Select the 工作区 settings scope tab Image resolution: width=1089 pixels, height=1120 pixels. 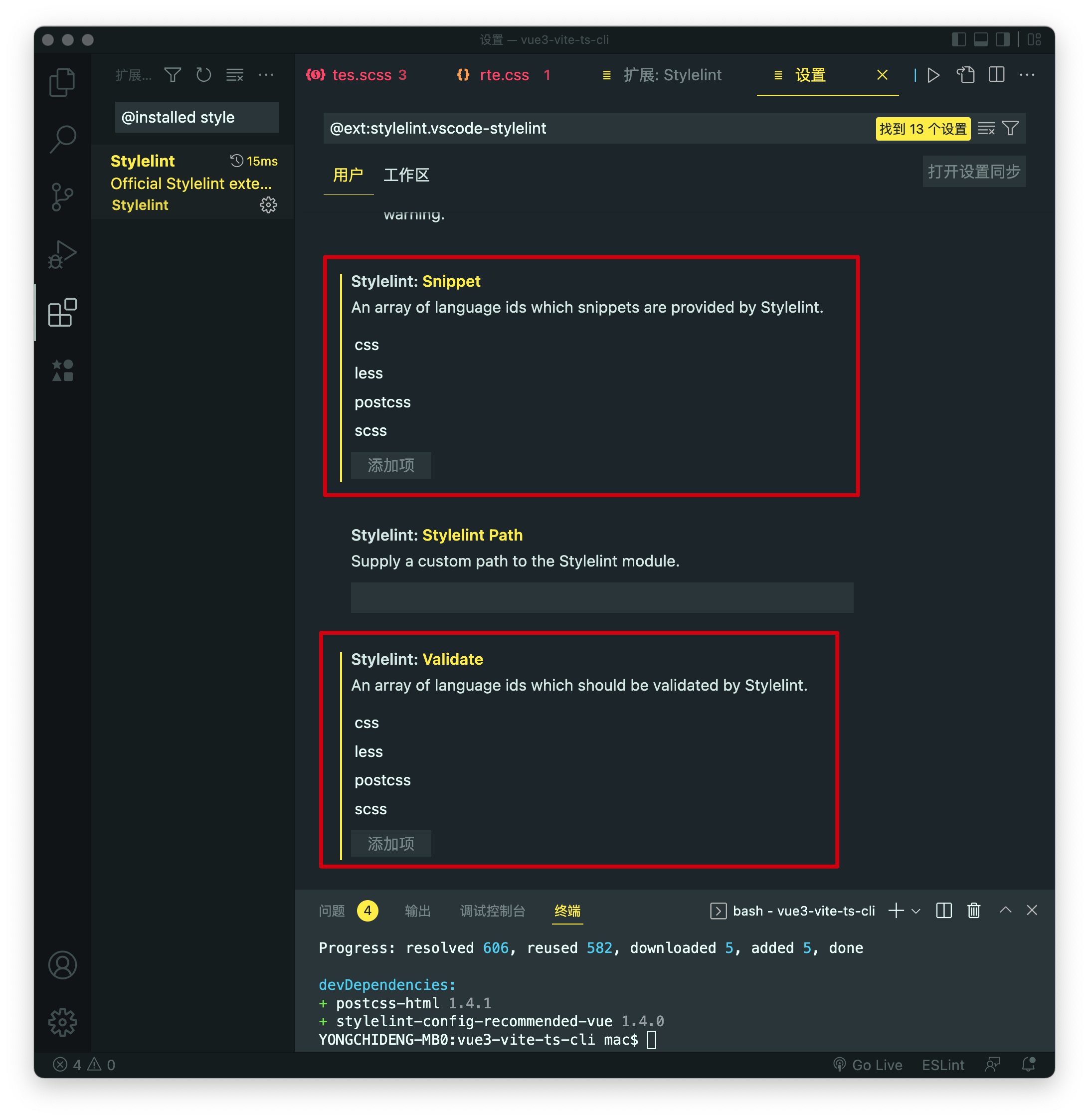tap(406, 175)
